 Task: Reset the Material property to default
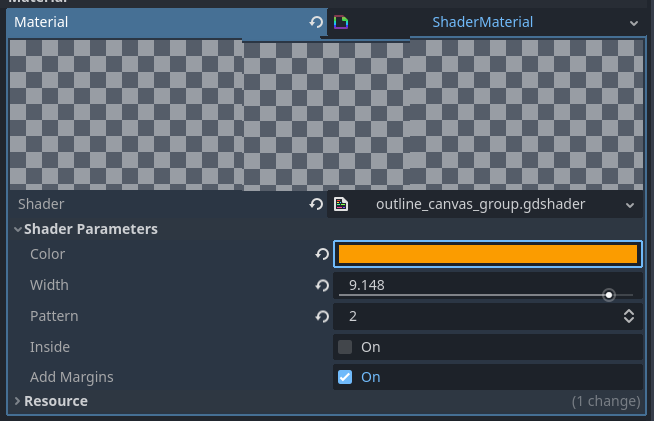pos(316,22)
